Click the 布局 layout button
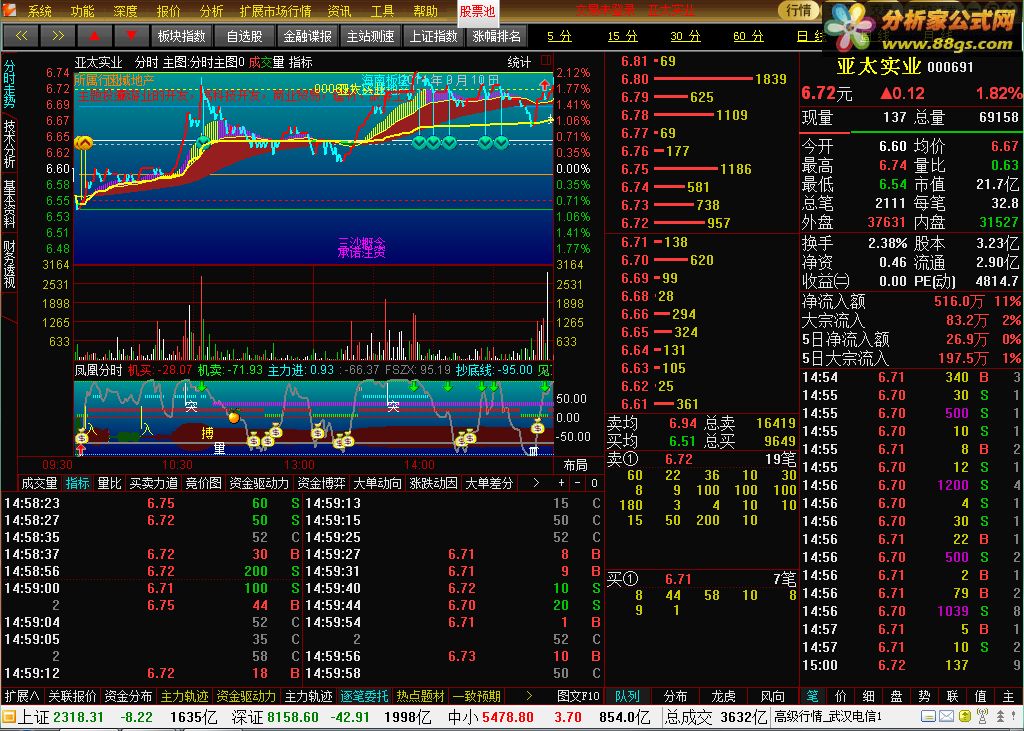The width and height of the screenshot is (1024, 731). [x=575, y=464]
